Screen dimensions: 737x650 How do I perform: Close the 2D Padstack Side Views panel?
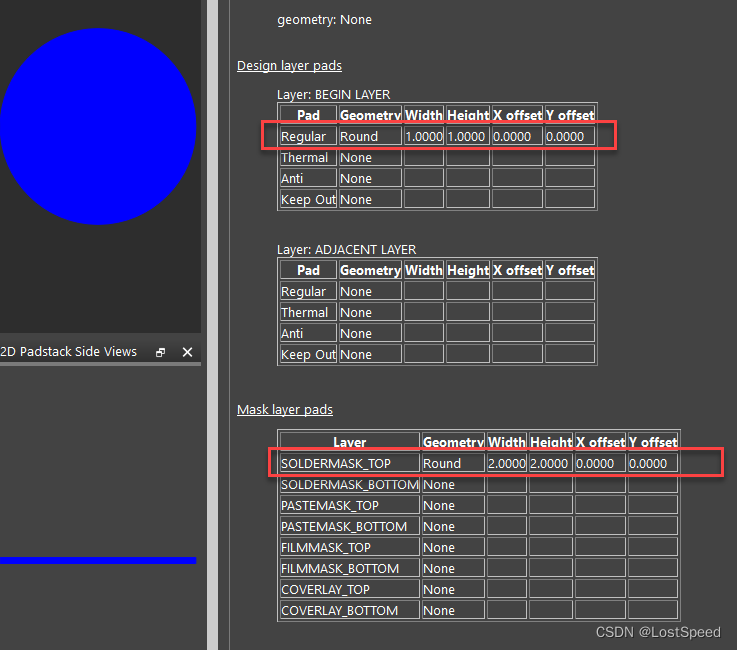(187, 352)
